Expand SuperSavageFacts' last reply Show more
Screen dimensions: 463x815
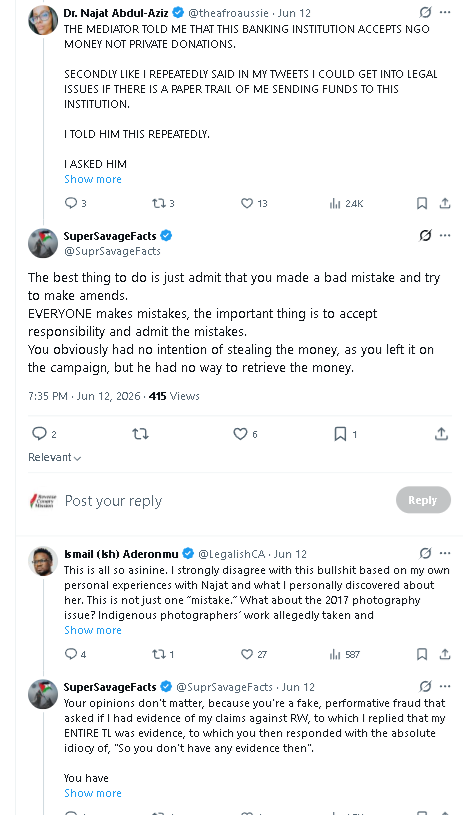pyautogui.click(x=92, y=793)
